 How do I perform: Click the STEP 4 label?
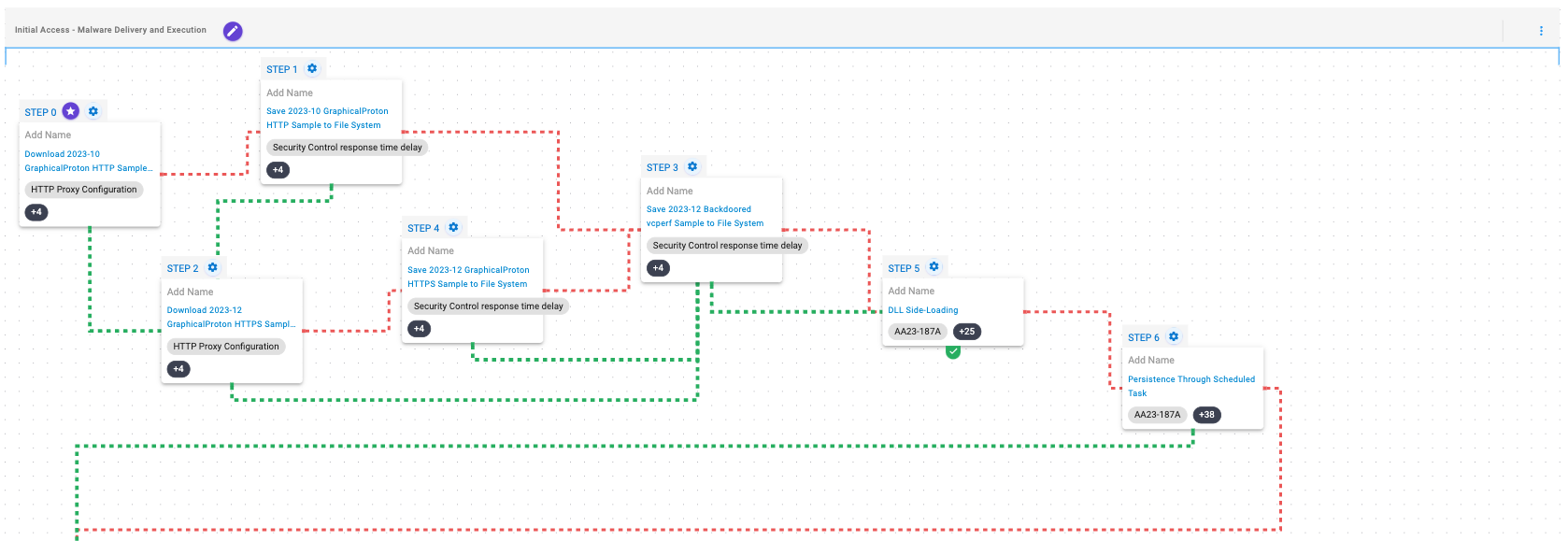point(423,228)
